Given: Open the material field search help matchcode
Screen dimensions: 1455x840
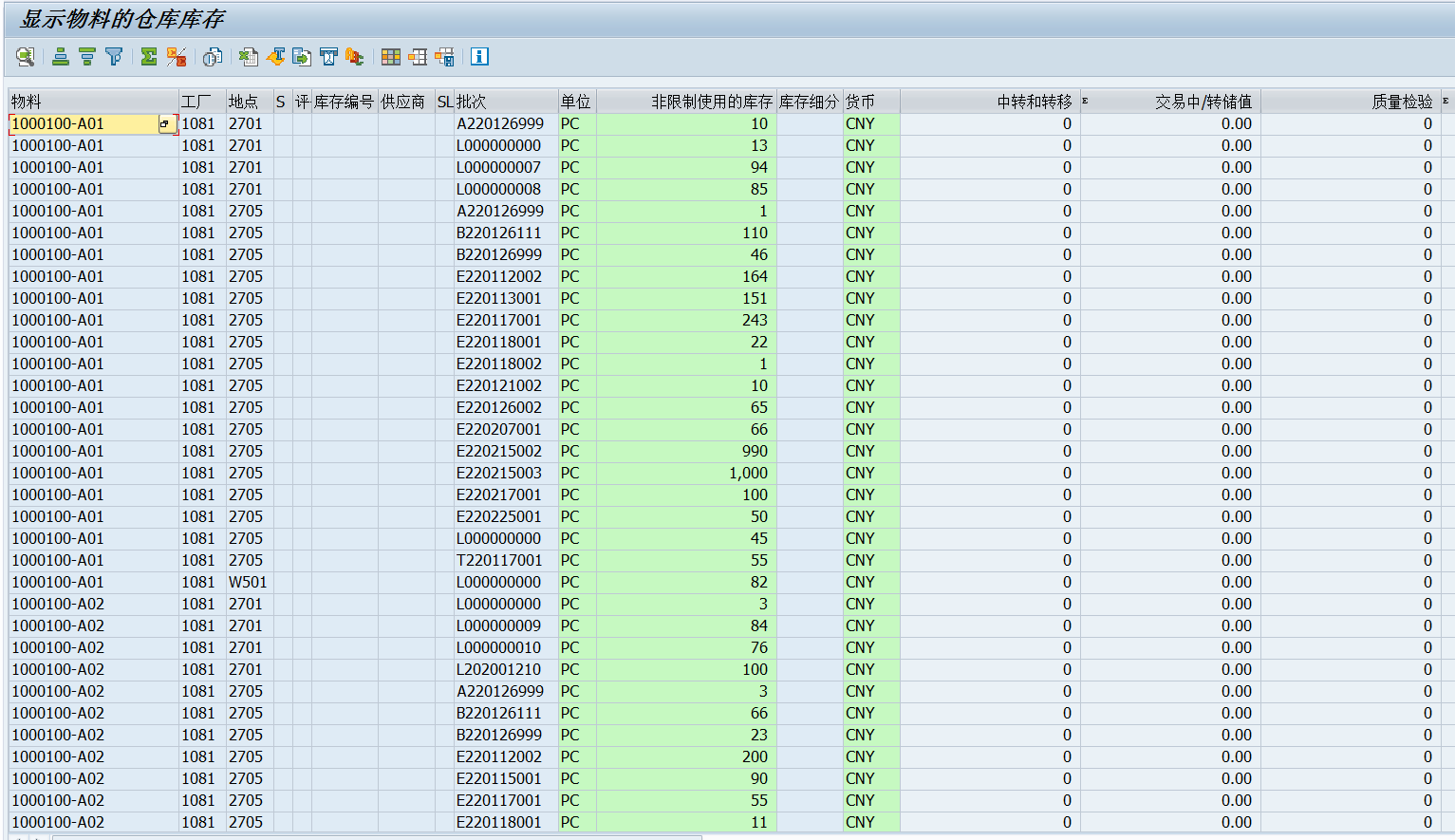Looking at the screenshot, I should point(165,123).
